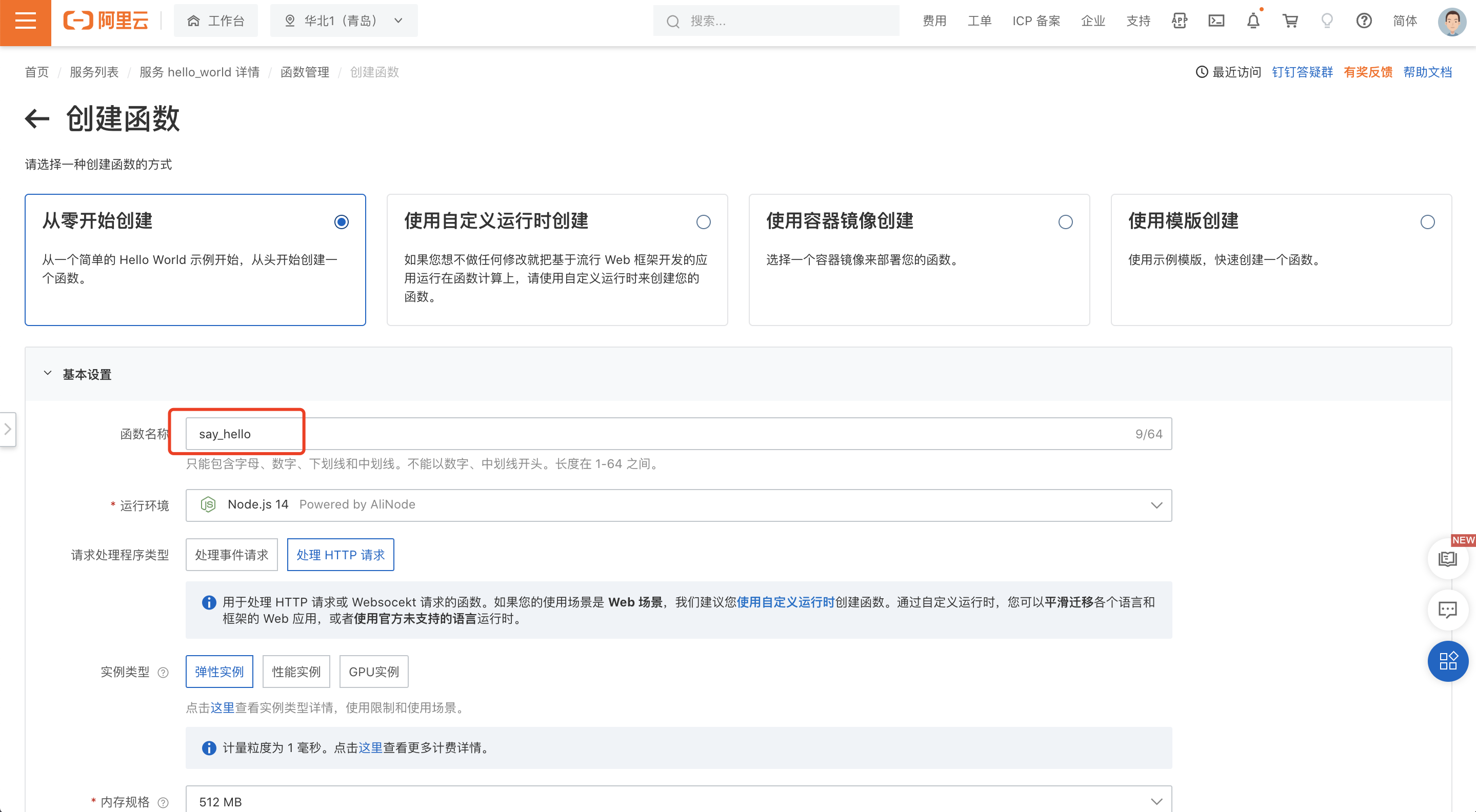Open the shopping cart icon
Image resolution: width=1476 pixels, height=812 pixels.
pos(1290,21)
